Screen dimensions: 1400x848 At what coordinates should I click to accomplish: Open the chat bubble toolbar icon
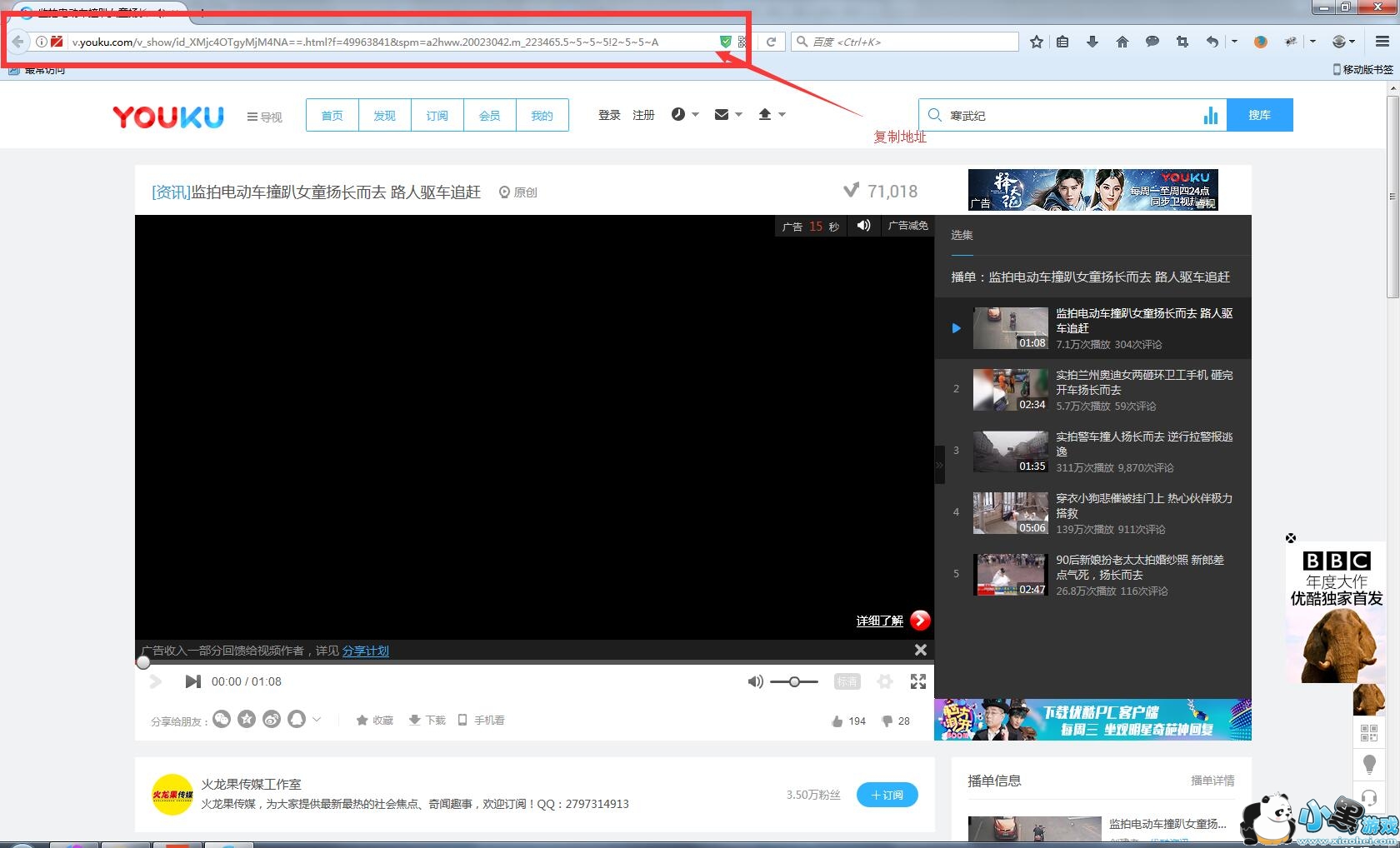[x=1152, y=42]
